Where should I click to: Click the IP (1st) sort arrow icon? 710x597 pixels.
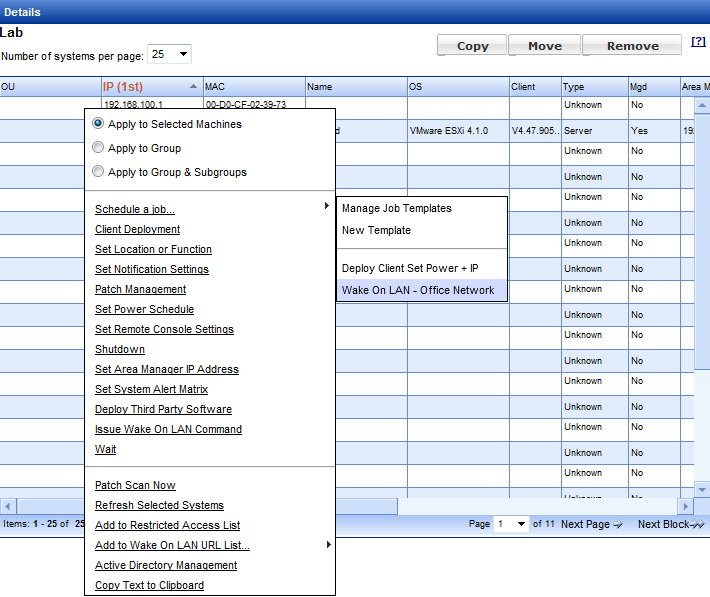pos(193,87)
